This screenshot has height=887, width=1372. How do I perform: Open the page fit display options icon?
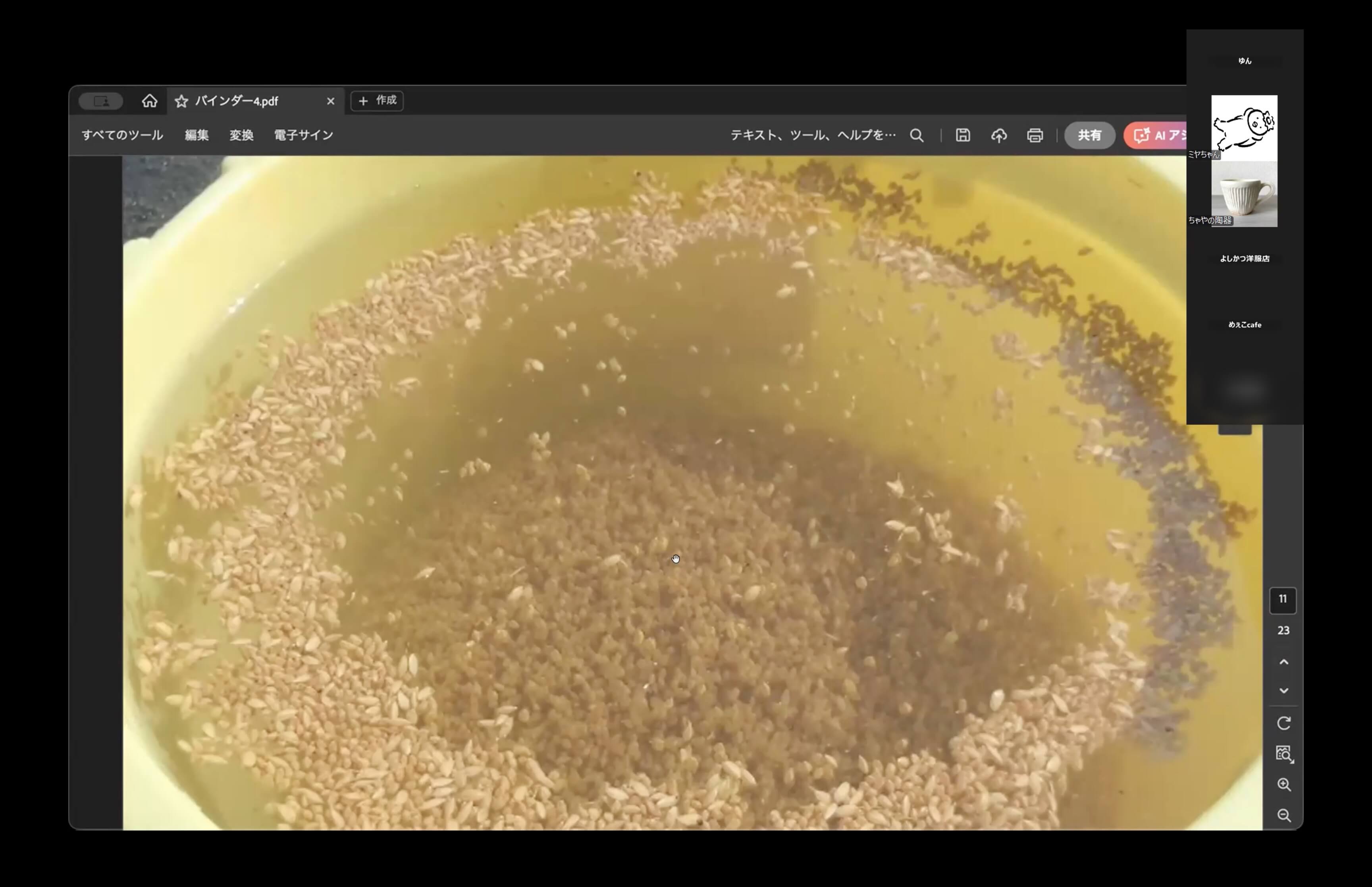coord(1283,753)
